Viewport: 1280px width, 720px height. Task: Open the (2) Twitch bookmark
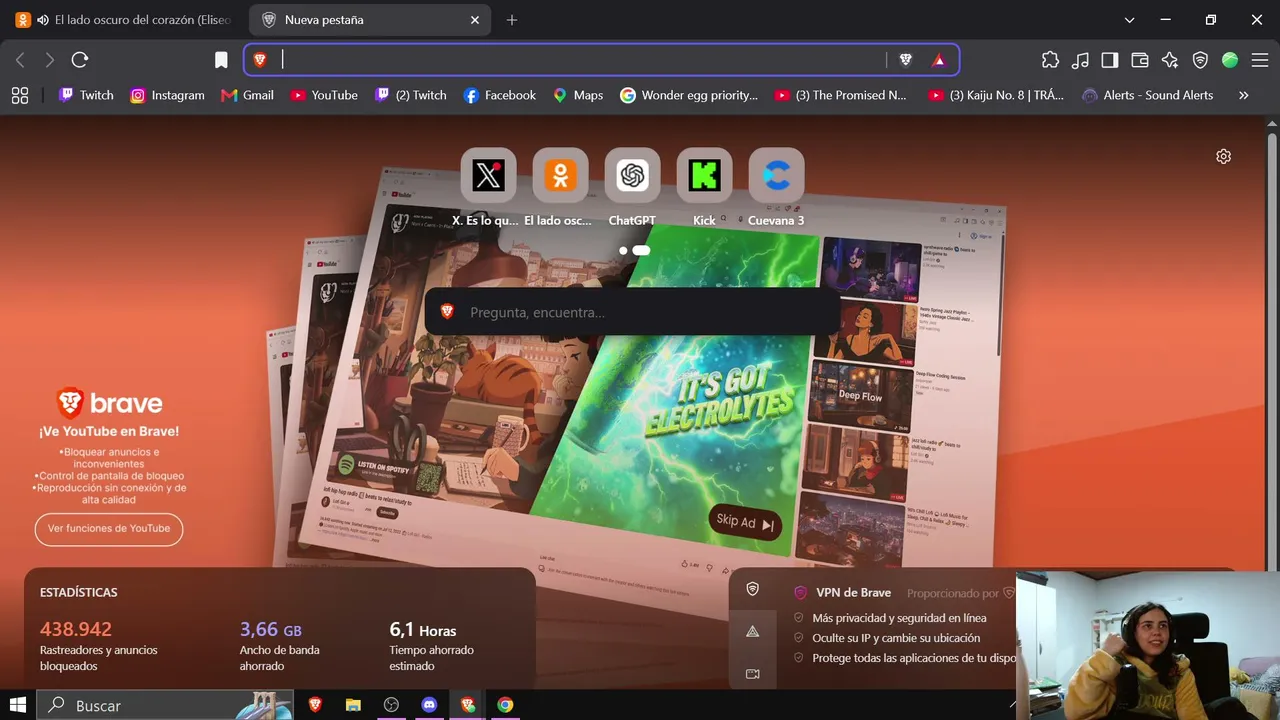[411, 95]
